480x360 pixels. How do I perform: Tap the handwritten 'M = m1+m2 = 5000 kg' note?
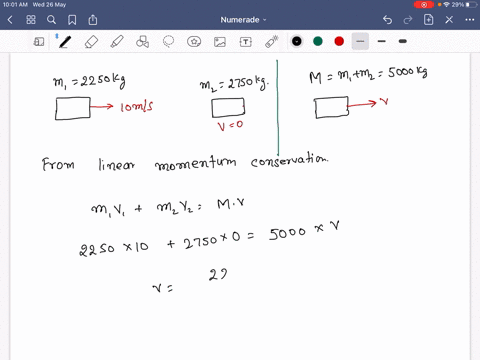coord(368,75)
